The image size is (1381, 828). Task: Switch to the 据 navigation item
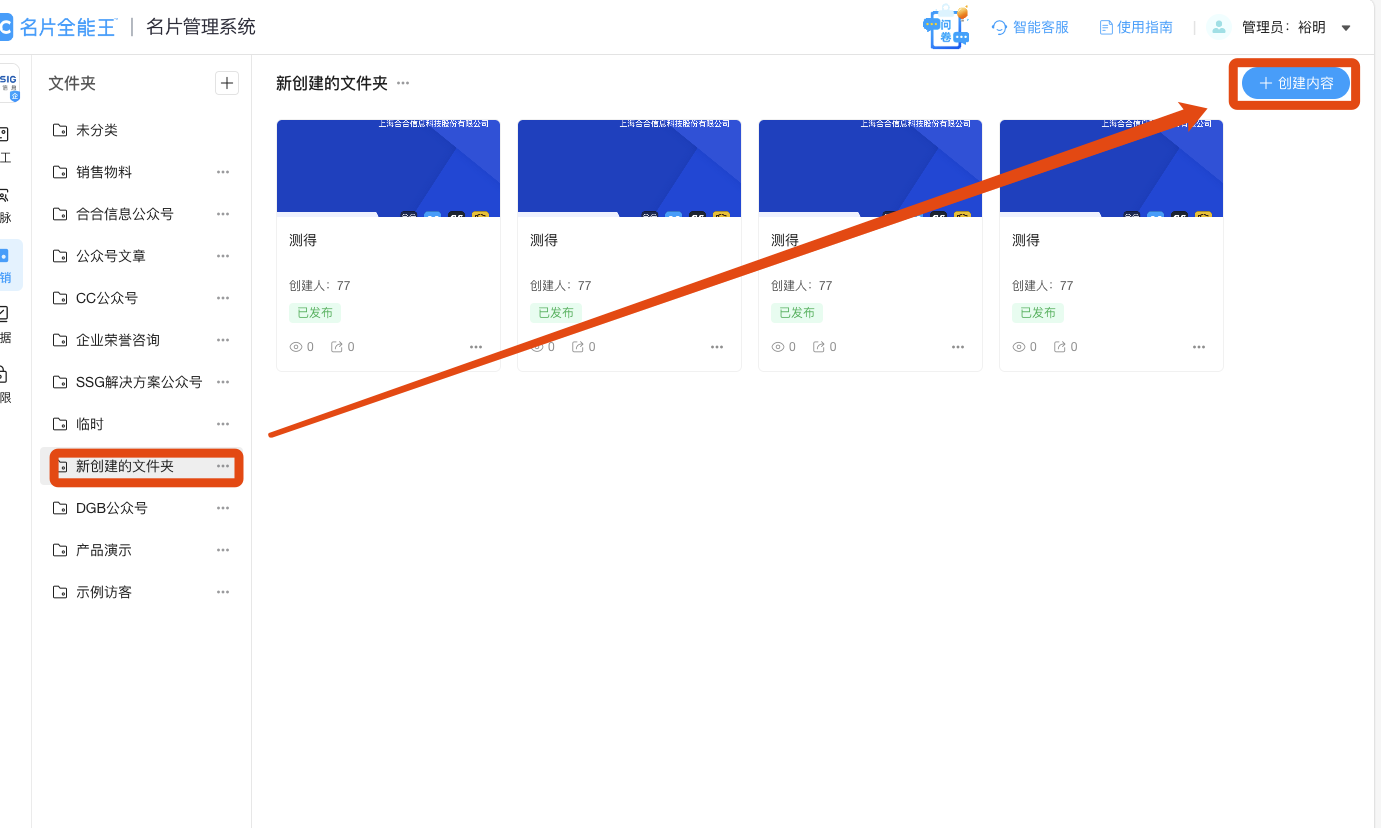click(x=6, y=325)
